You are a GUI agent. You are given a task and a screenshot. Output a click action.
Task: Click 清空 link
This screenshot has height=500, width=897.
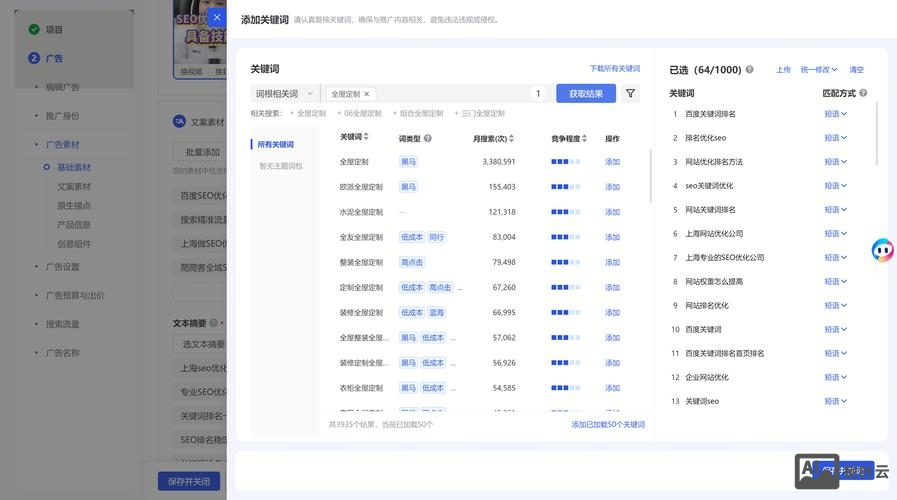click(x=856, y=70)
